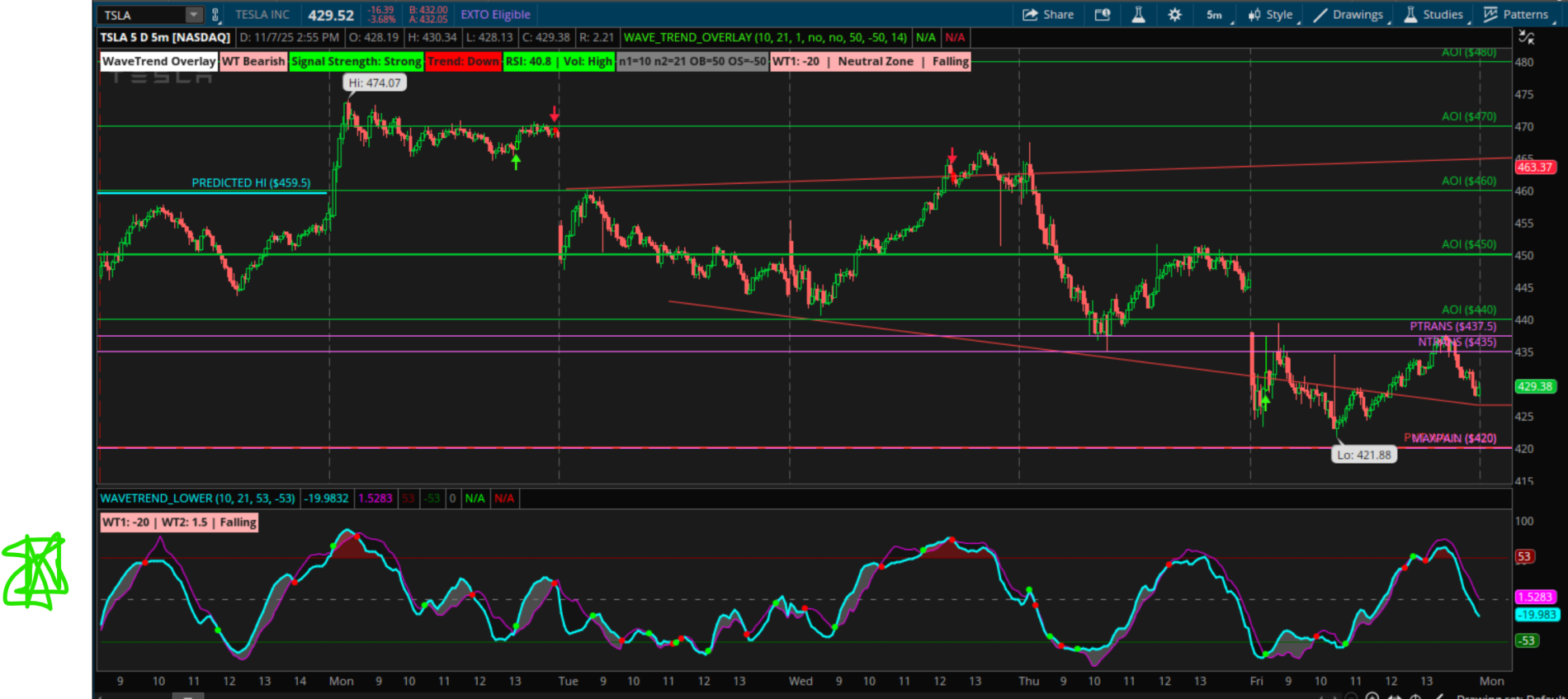This screenshot has height=699, width=1568.
Task: Click the zoom-in magnifier at bottom right
Action: click(1372, 696)
